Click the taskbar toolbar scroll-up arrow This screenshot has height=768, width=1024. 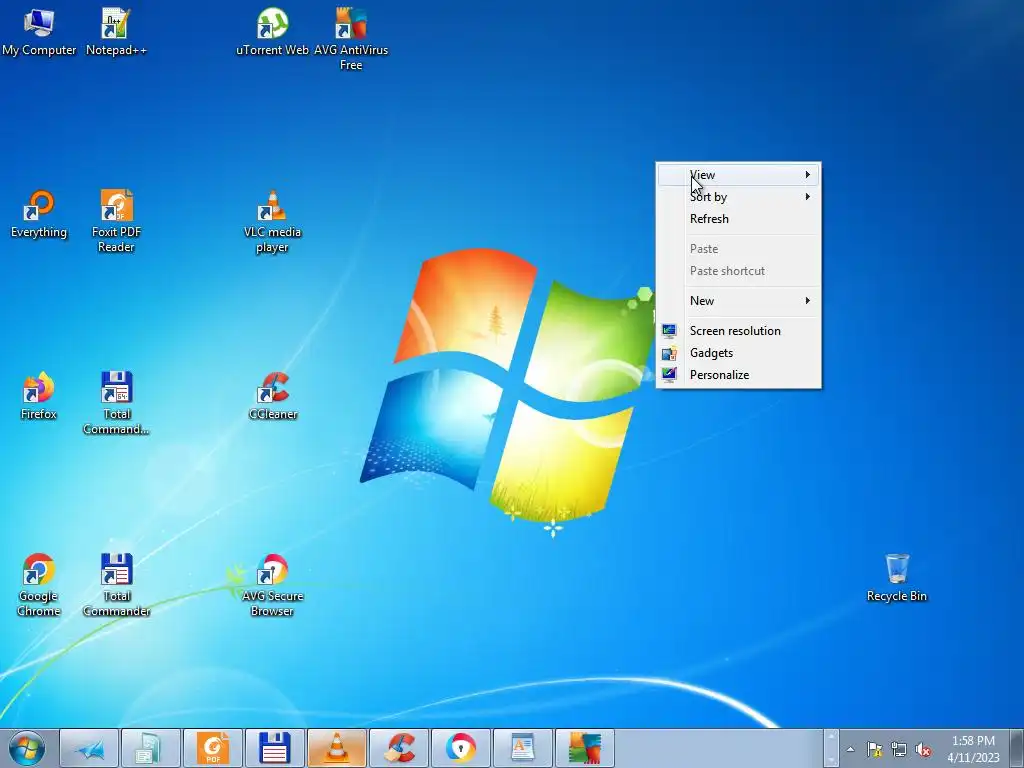pyautogui.click(x=831, y=739)
